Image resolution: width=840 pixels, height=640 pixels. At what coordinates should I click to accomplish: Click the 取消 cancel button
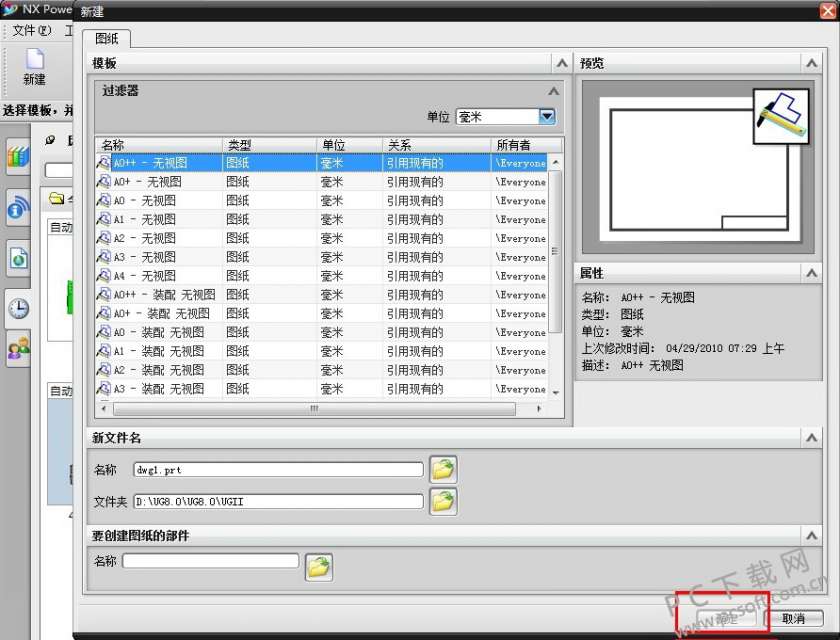[793, 619]
